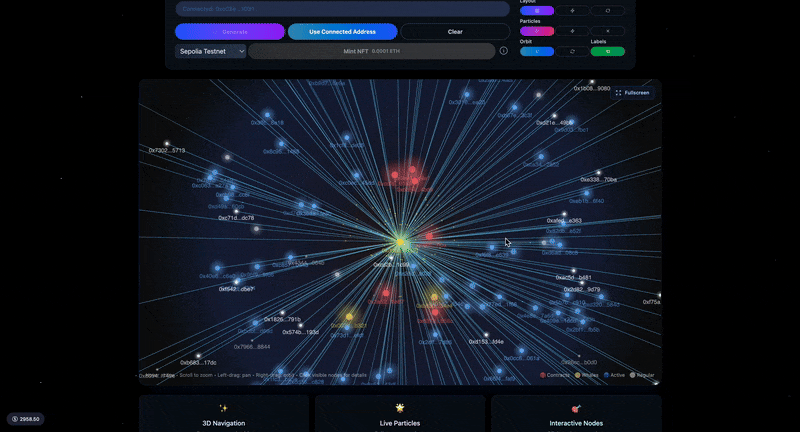The height and width of the screenshot is (432, 800).
Task: Select node labeled 0xc71d...dc78
Action: click(236, 211)
